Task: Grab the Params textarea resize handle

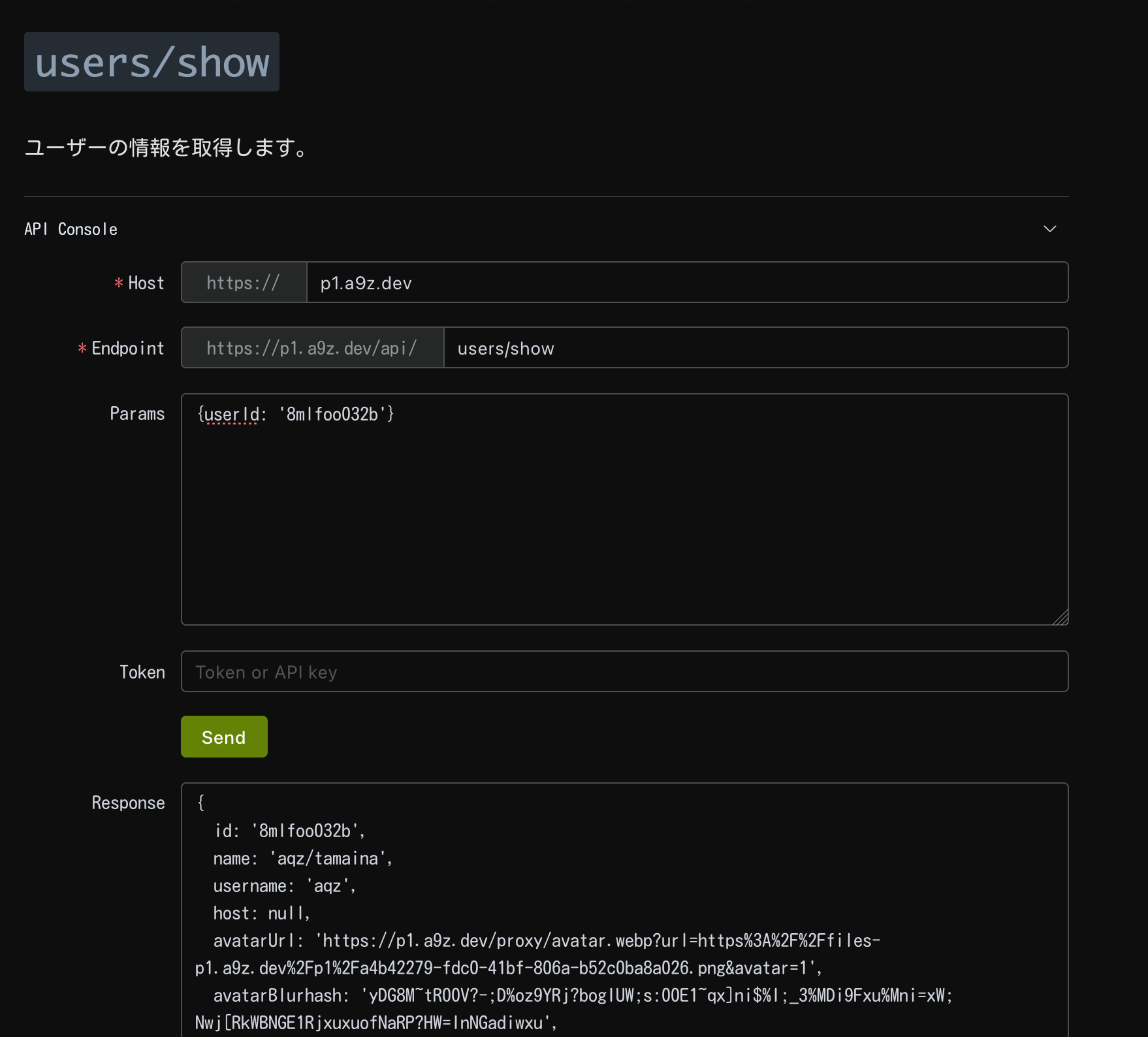Action: click(1062, 618)
